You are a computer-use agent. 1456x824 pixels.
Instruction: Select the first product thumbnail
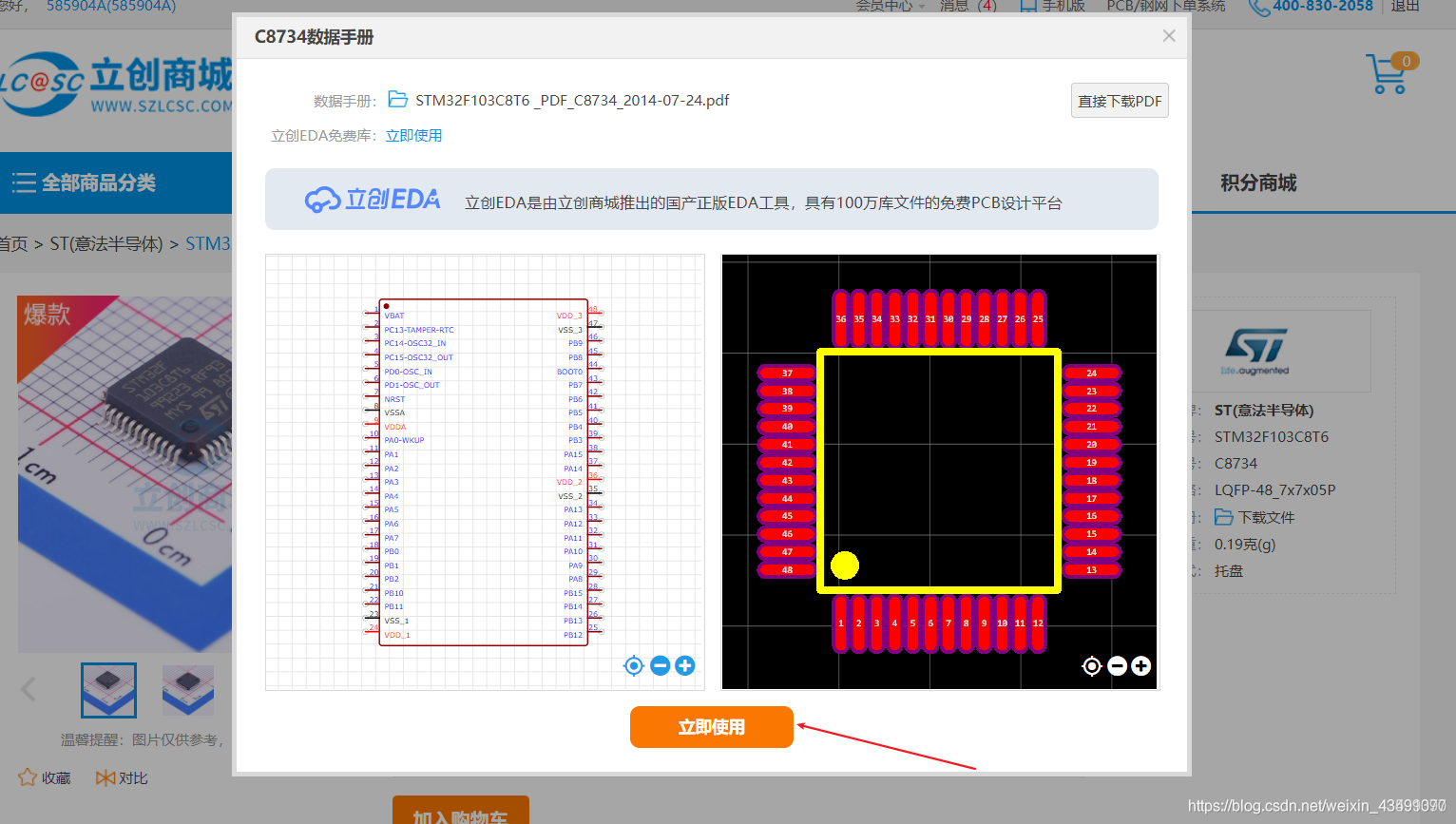[x=108, y=690]
